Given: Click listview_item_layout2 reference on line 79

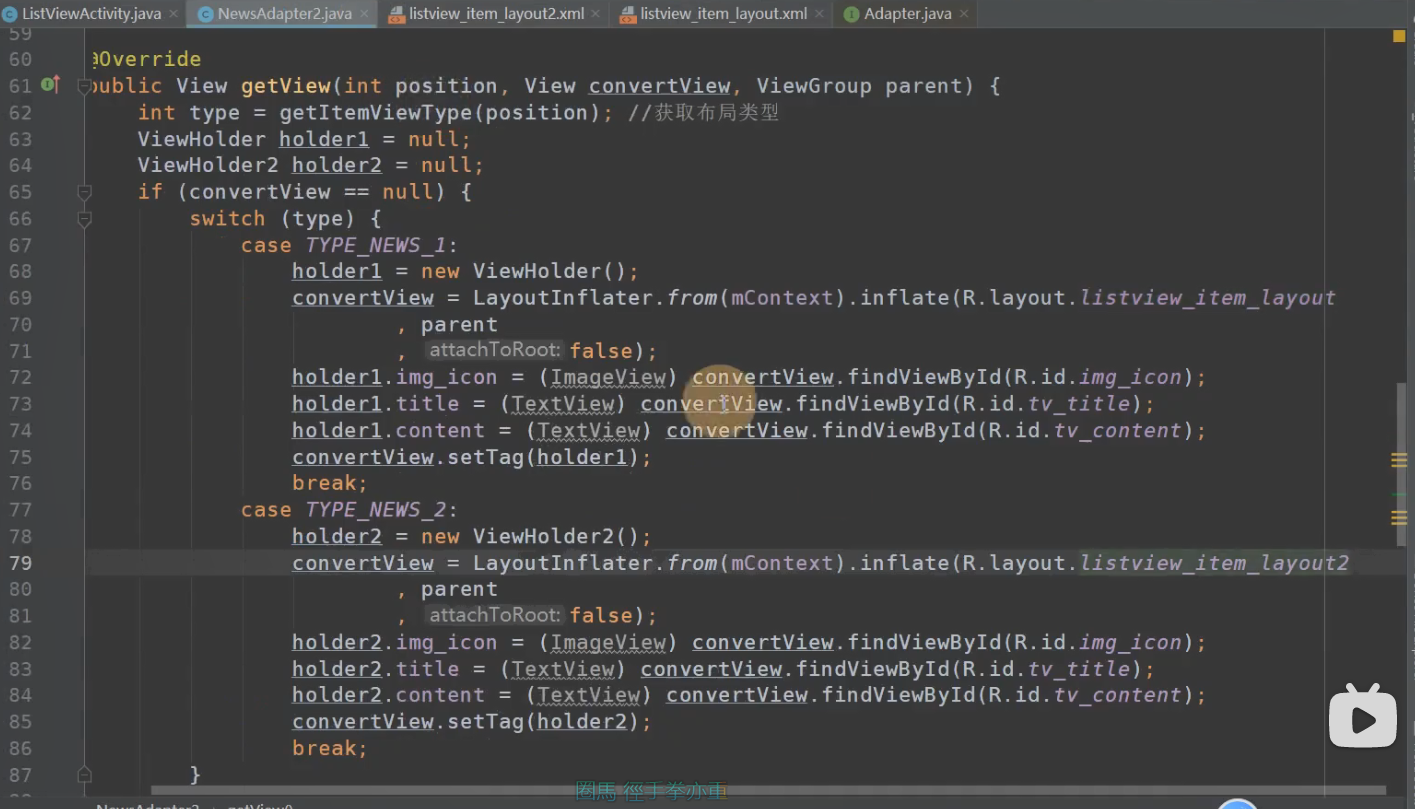Looking at the screenshot, I should pos(1214,562).
